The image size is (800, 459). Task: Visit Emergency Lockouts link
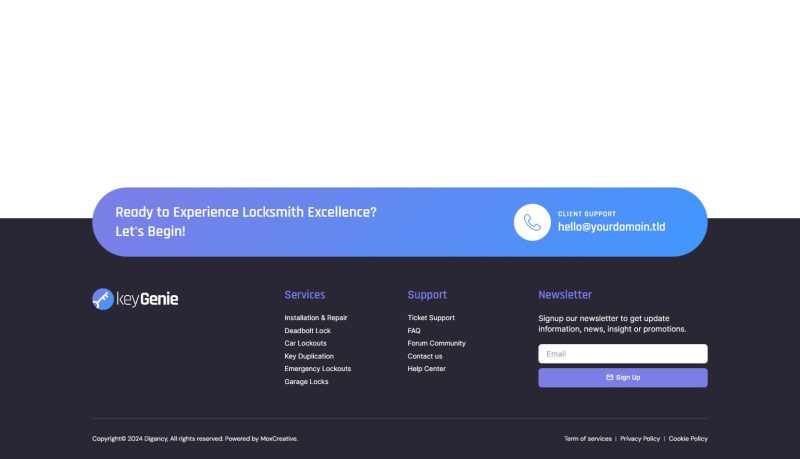coord(317,369)
